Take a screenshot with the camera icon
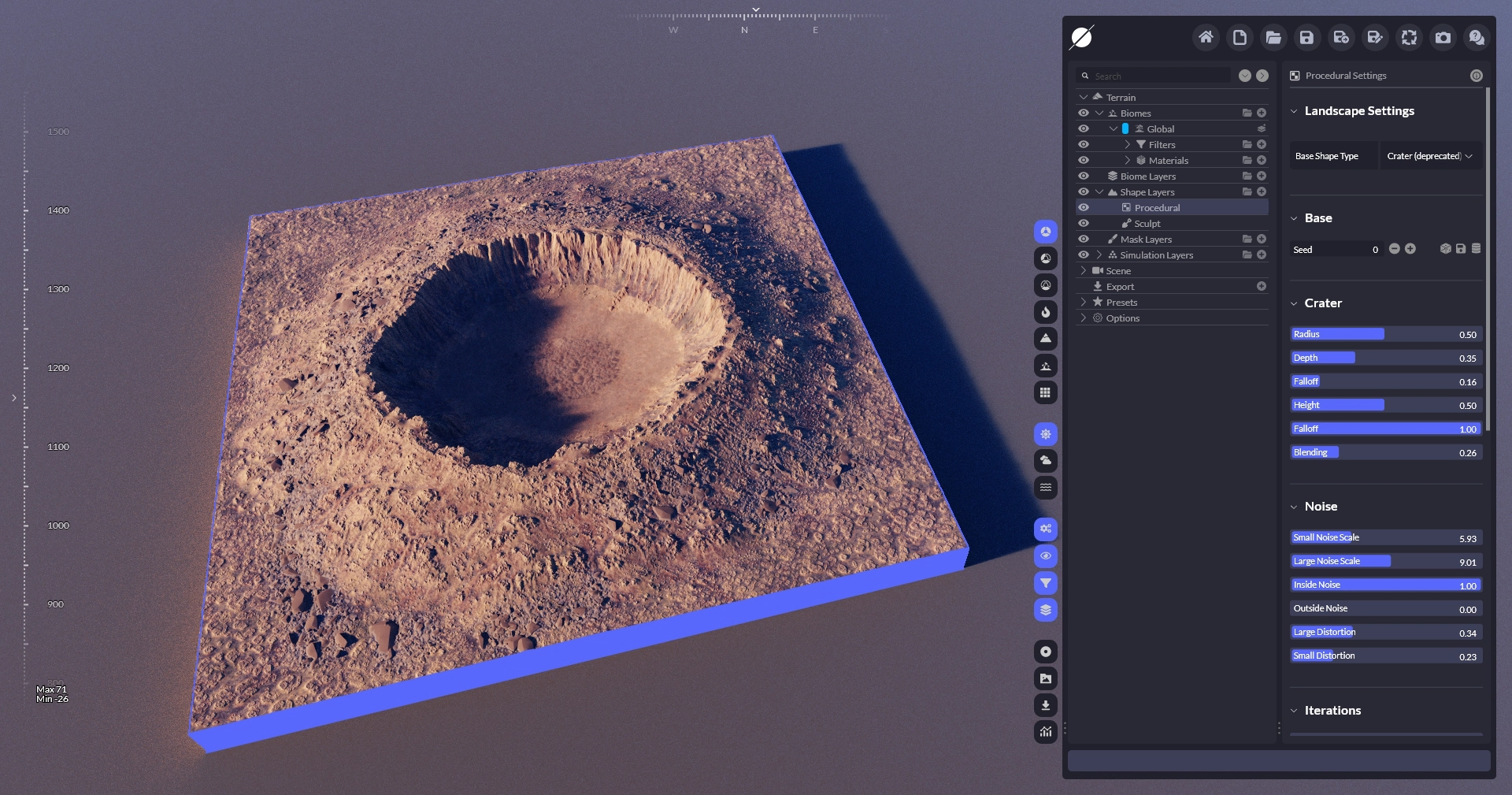 [1443, 37]
